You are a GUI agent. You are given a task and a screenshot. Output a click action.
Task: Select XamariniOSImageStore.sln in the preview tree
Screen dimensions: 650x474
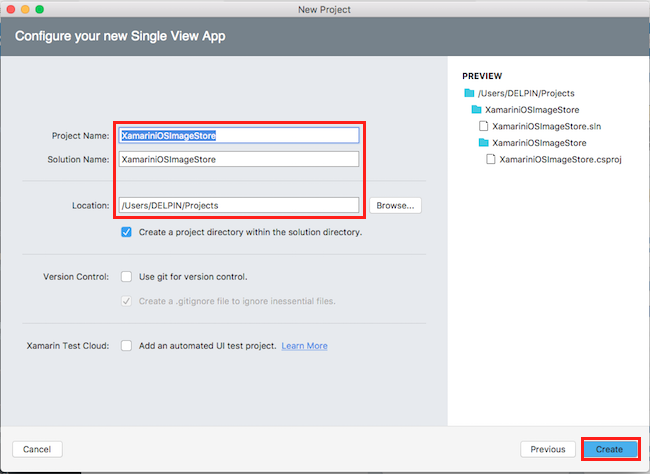[x=546, y=126]
